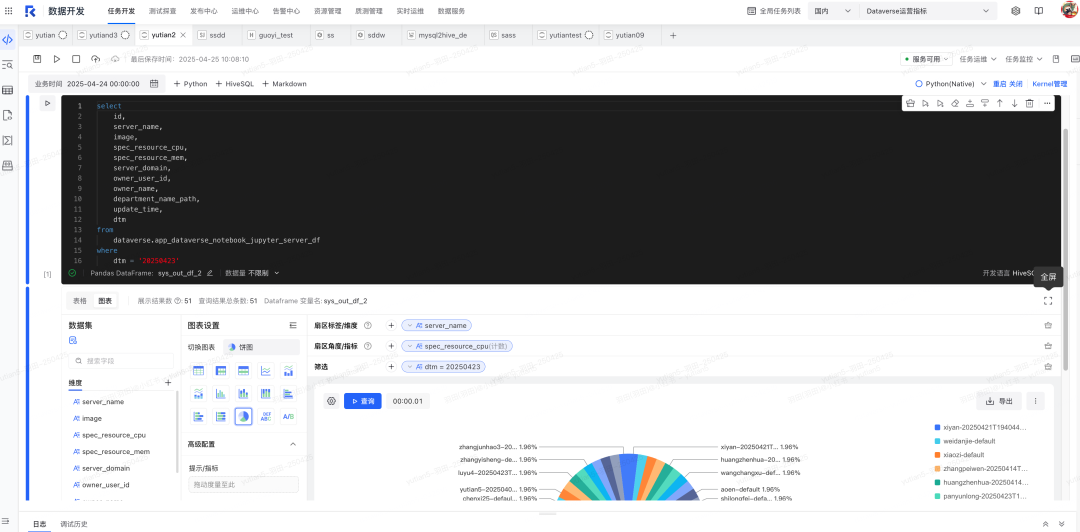1080x532 pixels.
Task: Click the 重启 kernel link
Action: (999, 83)
